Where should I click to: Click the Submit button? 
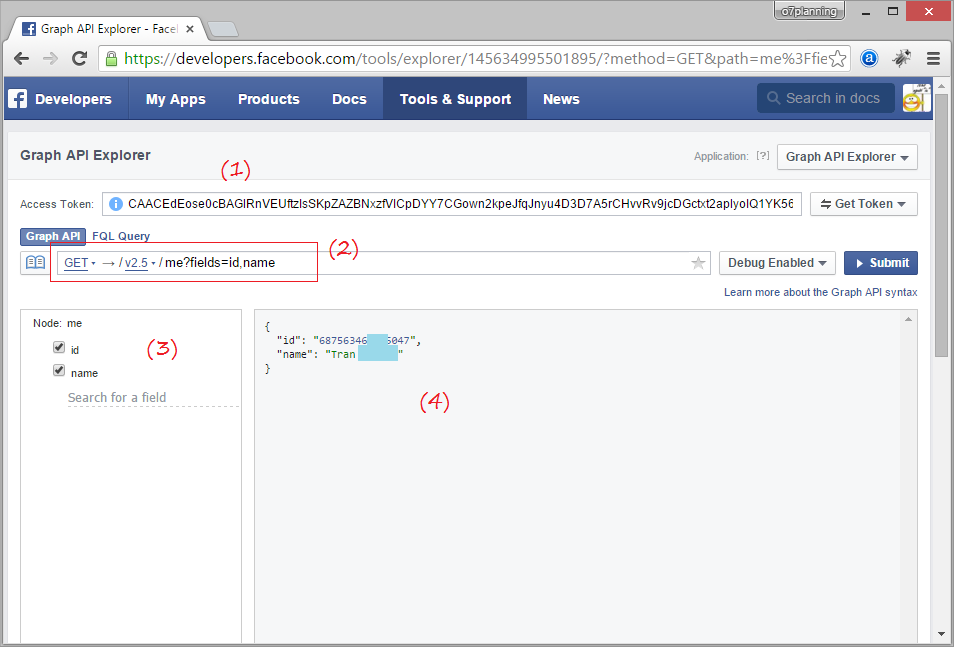pos(880,263)
